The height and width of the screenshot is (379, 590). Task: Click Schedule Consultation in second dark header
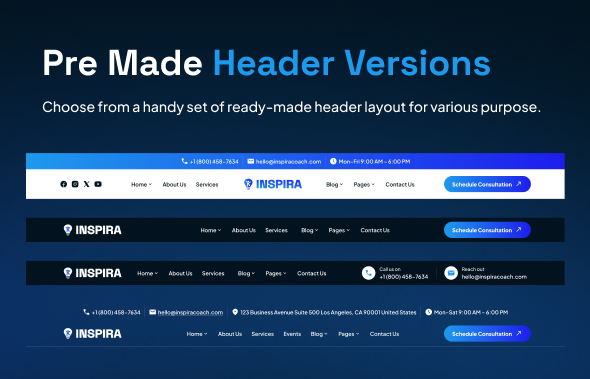487,230
